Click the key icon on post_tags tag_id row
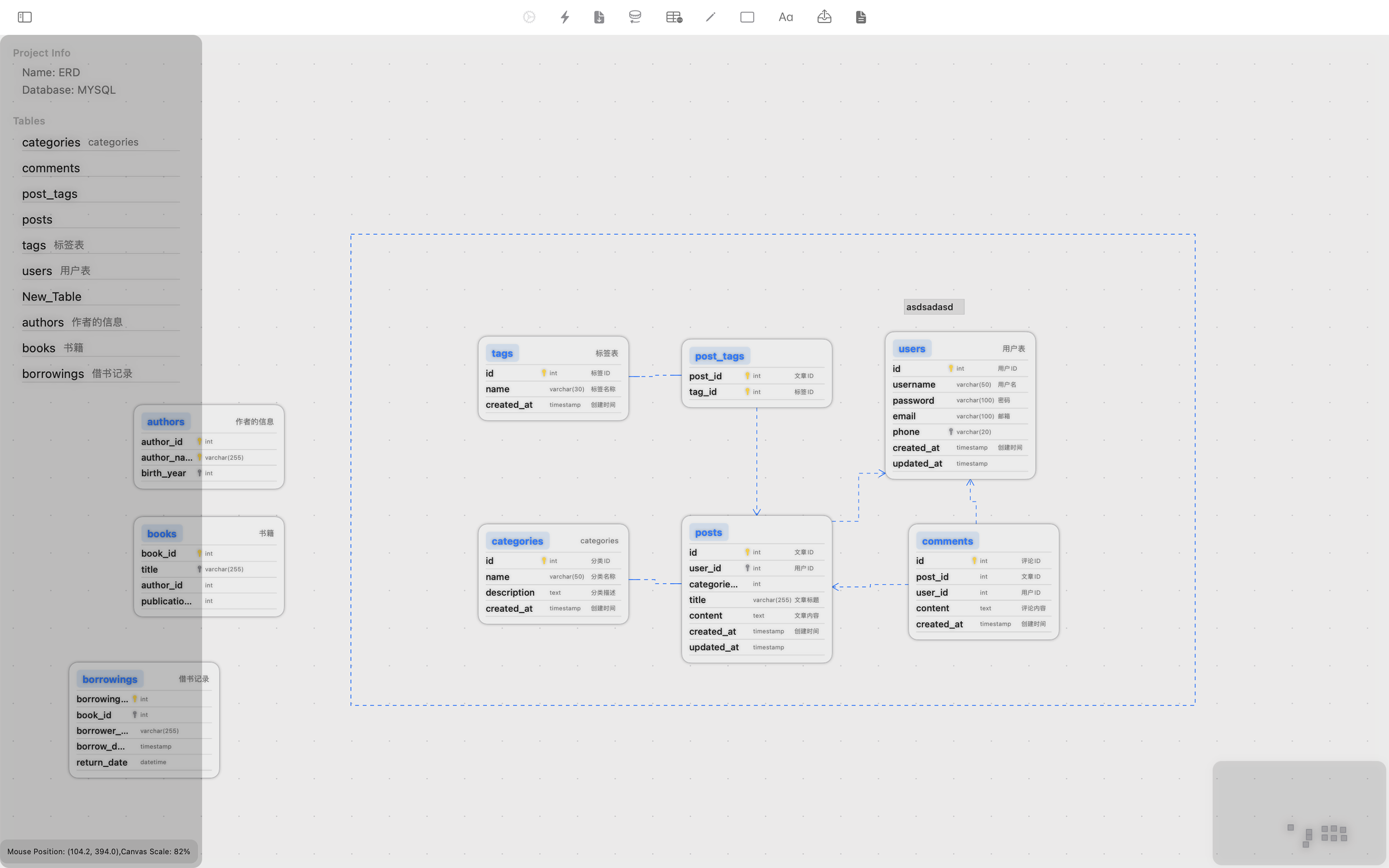Screen dimensions: 1389x868 tap(747, 392)
